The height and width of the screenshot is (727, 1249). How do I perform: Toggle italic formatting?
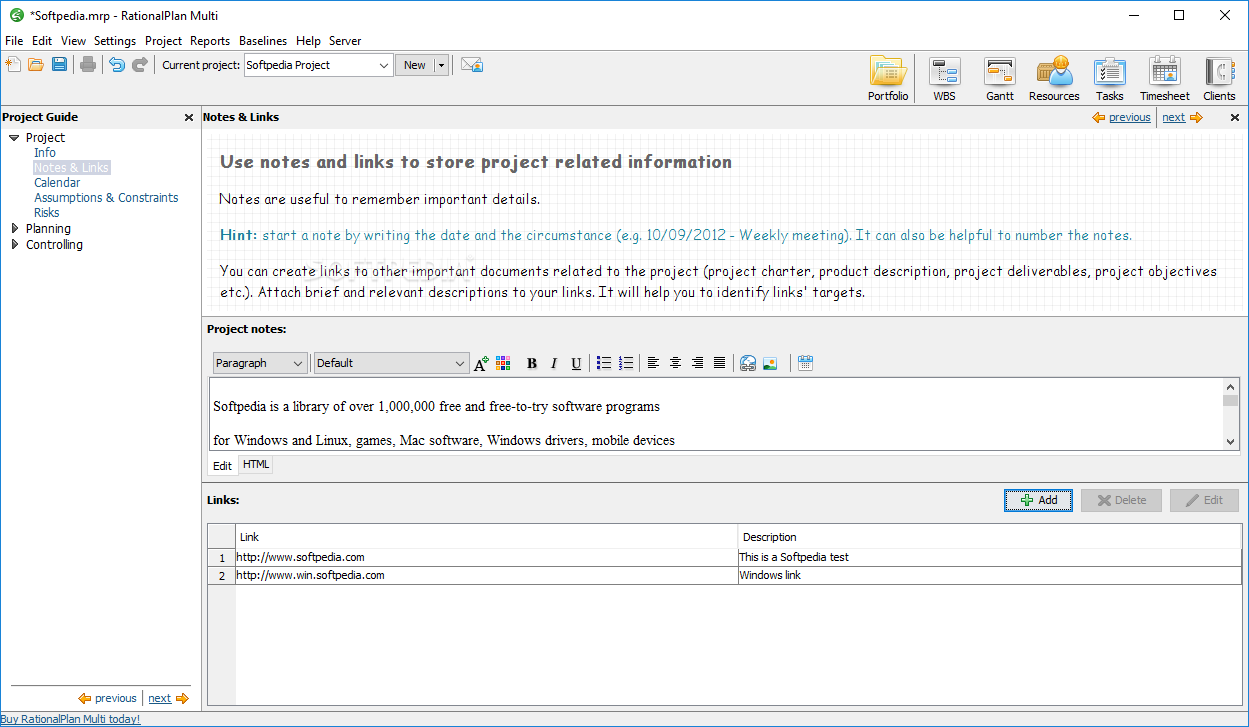(x=554, y=363)
